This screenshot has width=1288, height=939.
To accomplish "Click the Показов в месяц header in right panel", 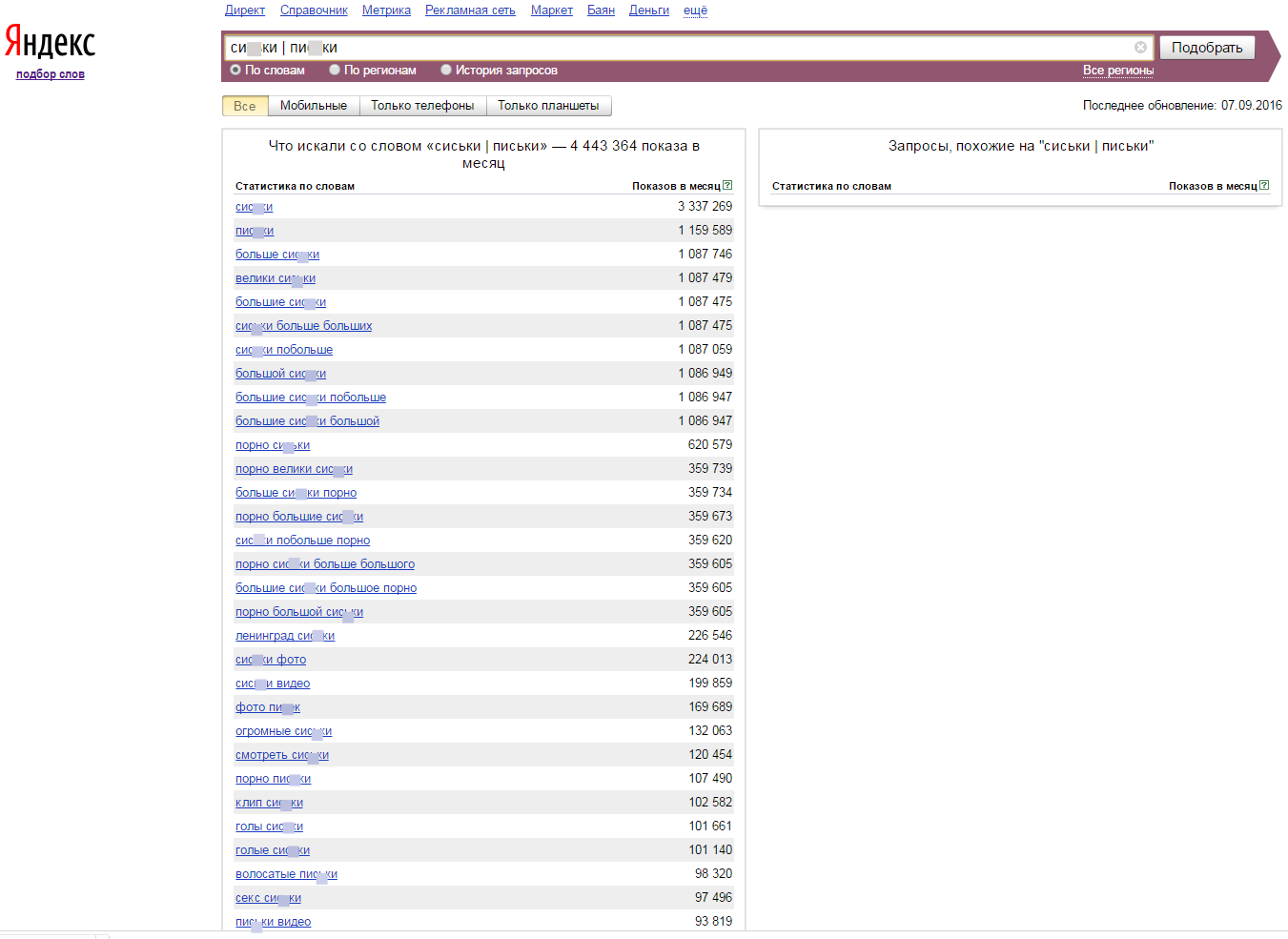I will tap(1213, 187).
